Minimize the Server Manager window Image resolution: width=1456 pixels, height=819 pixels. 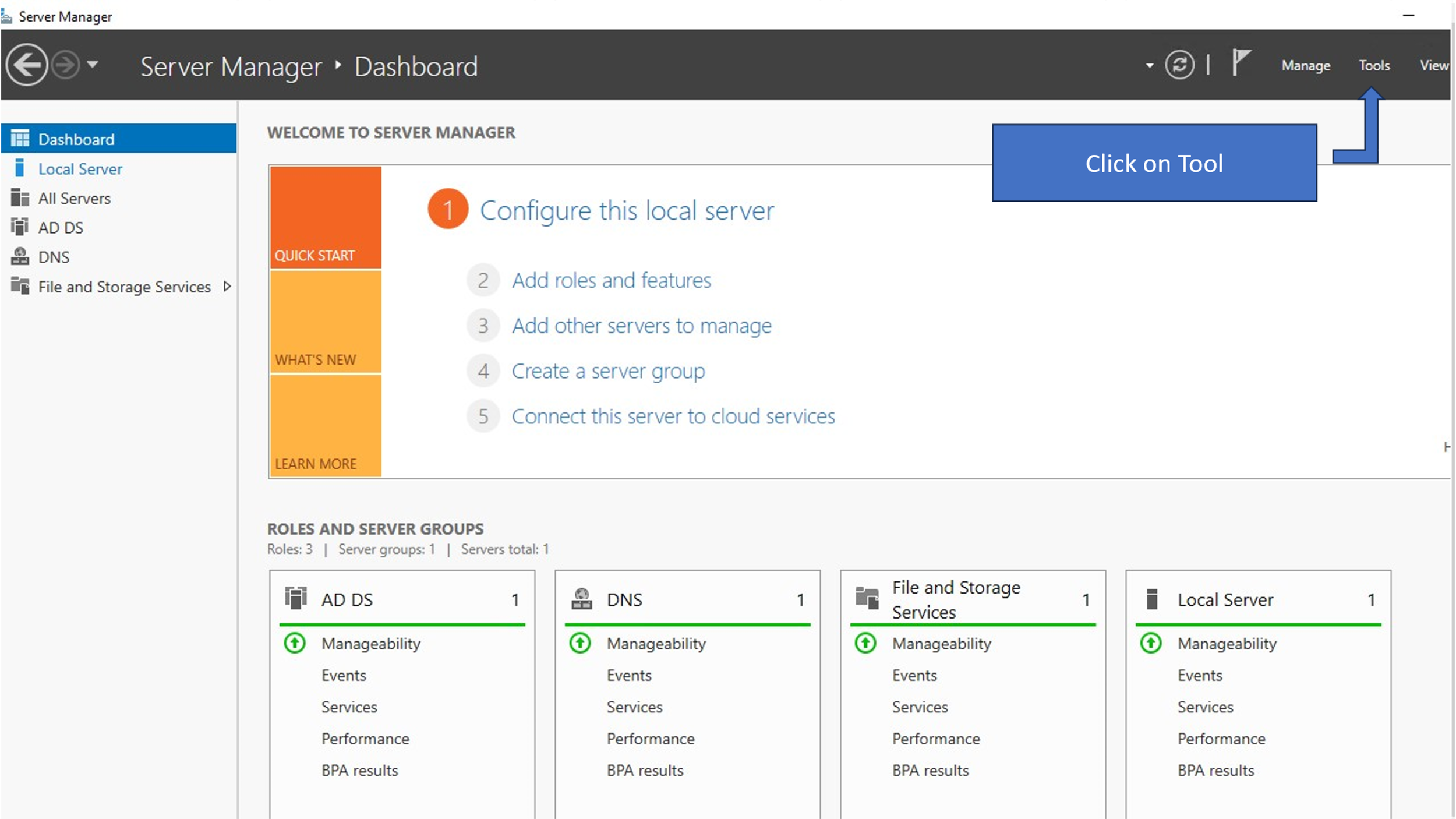click(x=1408, y=16)
